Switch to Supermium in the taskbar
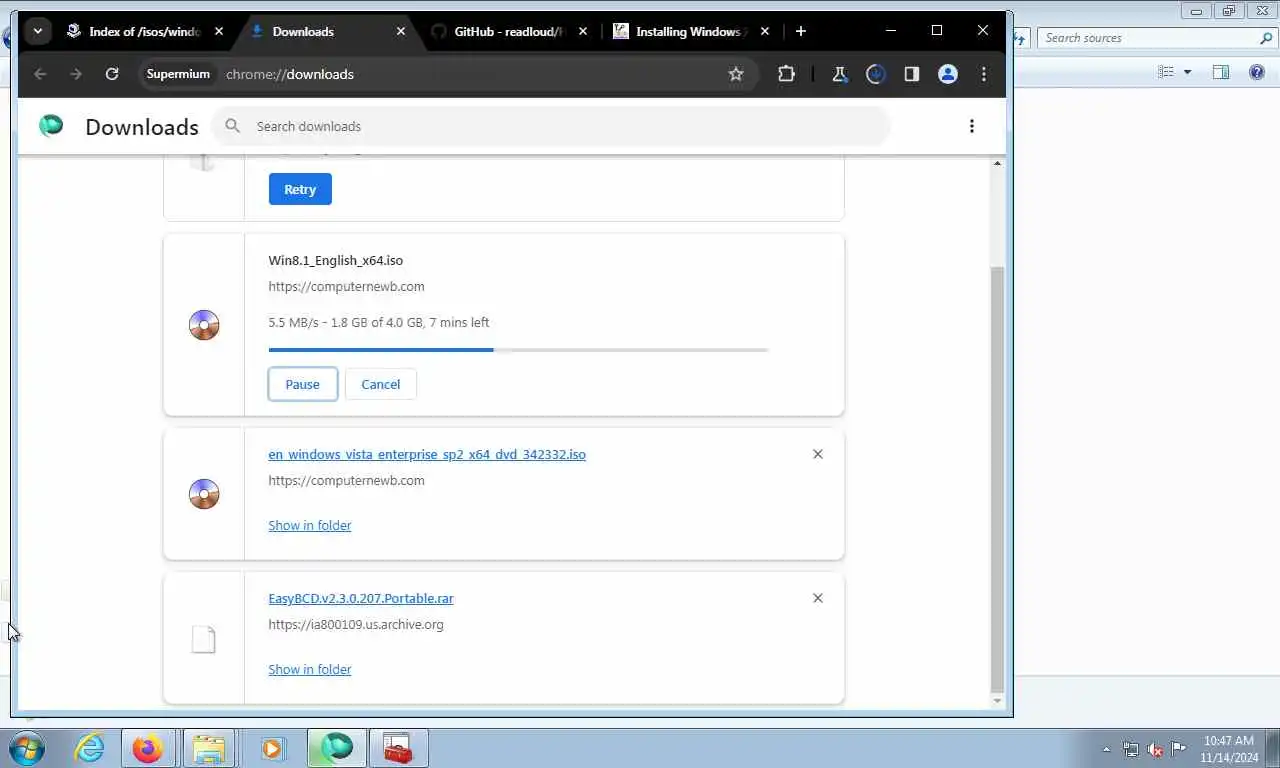Screen dimensions: 1280x768 (x=336, y=748)
